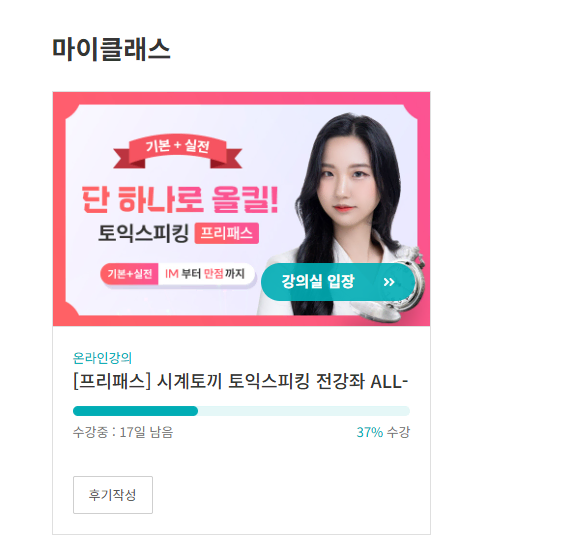
Task: Click the 37% 수강 progress text
Action: pos(383,432)
